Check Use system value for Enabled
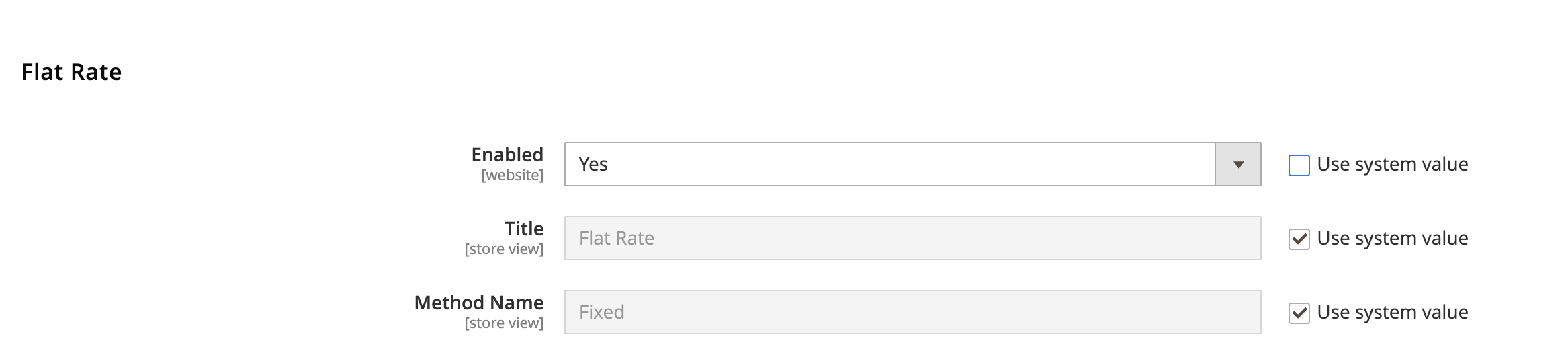The width and height of the screenshot is (1568, 351). (1299, 165)
